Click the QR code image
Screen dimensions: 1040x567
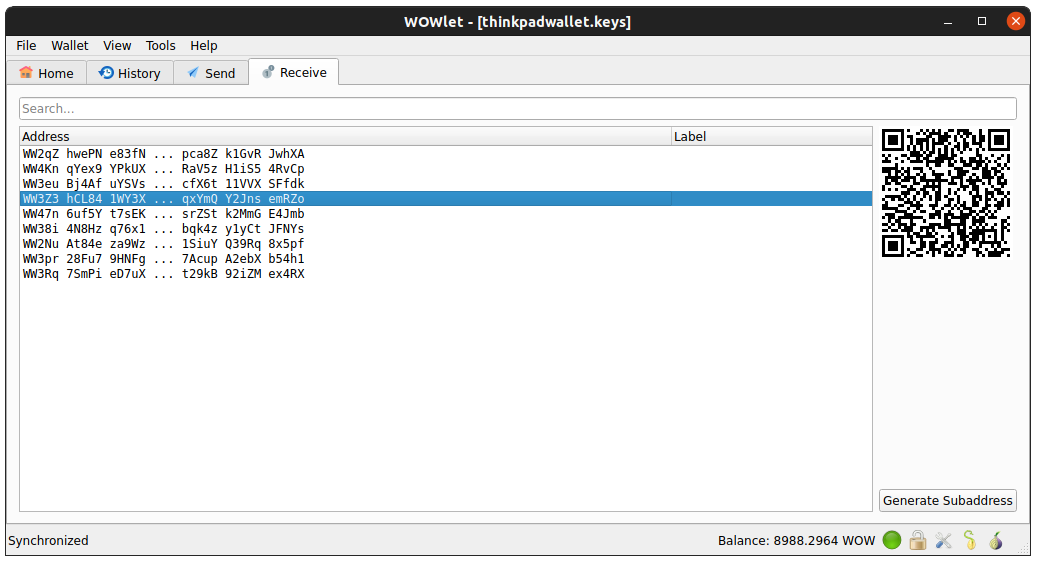[x=946, y=193]
